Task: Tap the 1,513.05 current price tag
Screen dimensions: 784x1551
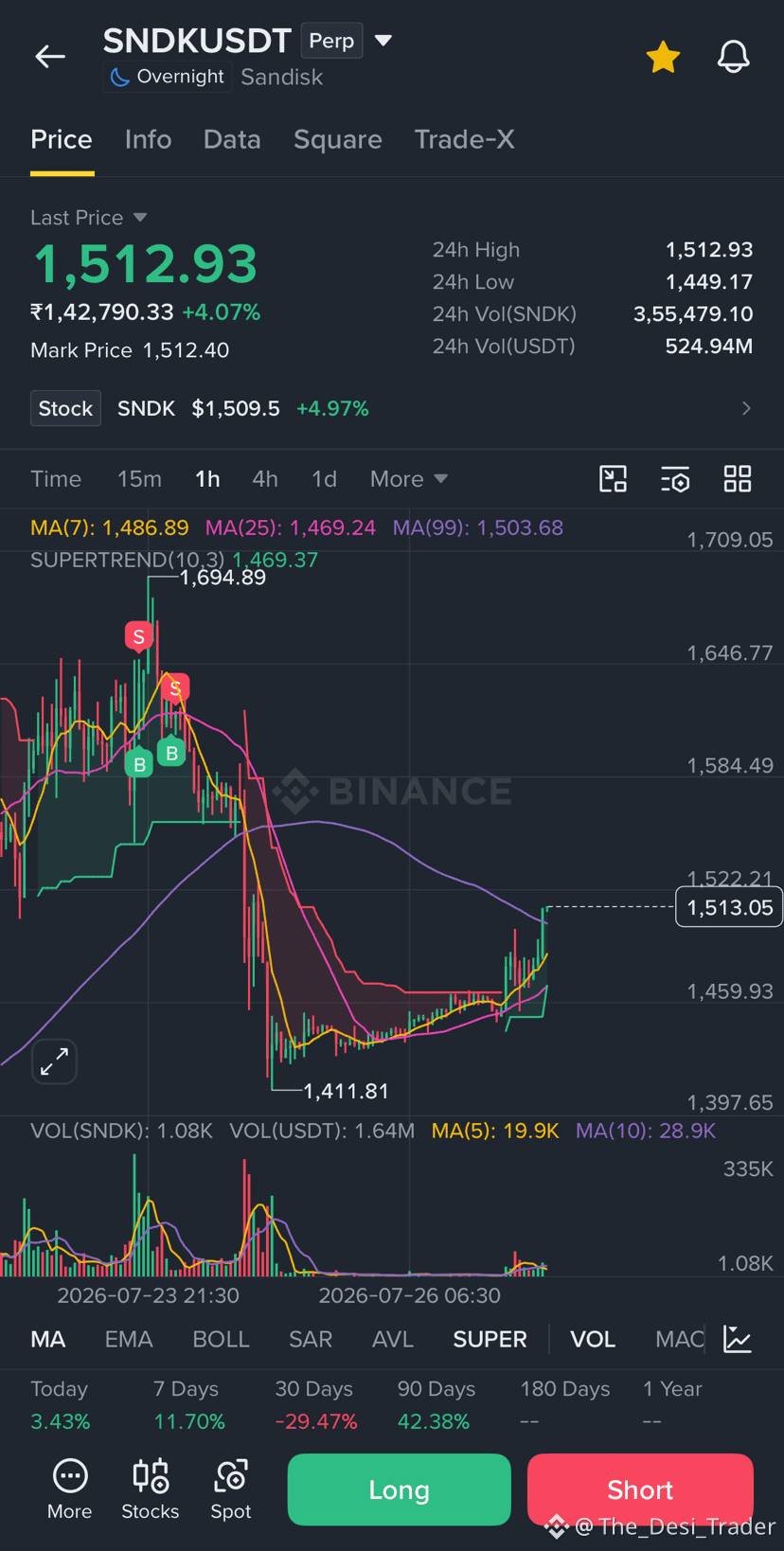Action: [729, 907]
